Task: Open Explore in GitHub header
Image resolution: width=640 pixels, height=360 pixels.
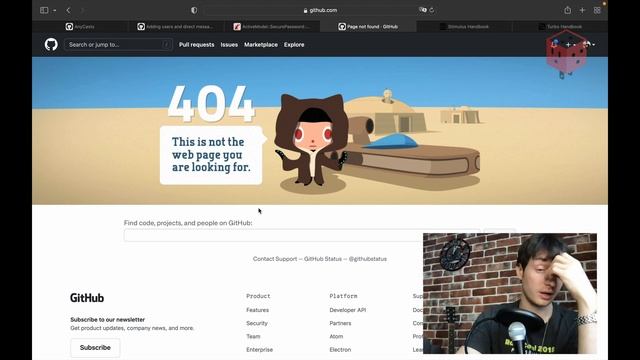Action: click(x=294, y=44)
